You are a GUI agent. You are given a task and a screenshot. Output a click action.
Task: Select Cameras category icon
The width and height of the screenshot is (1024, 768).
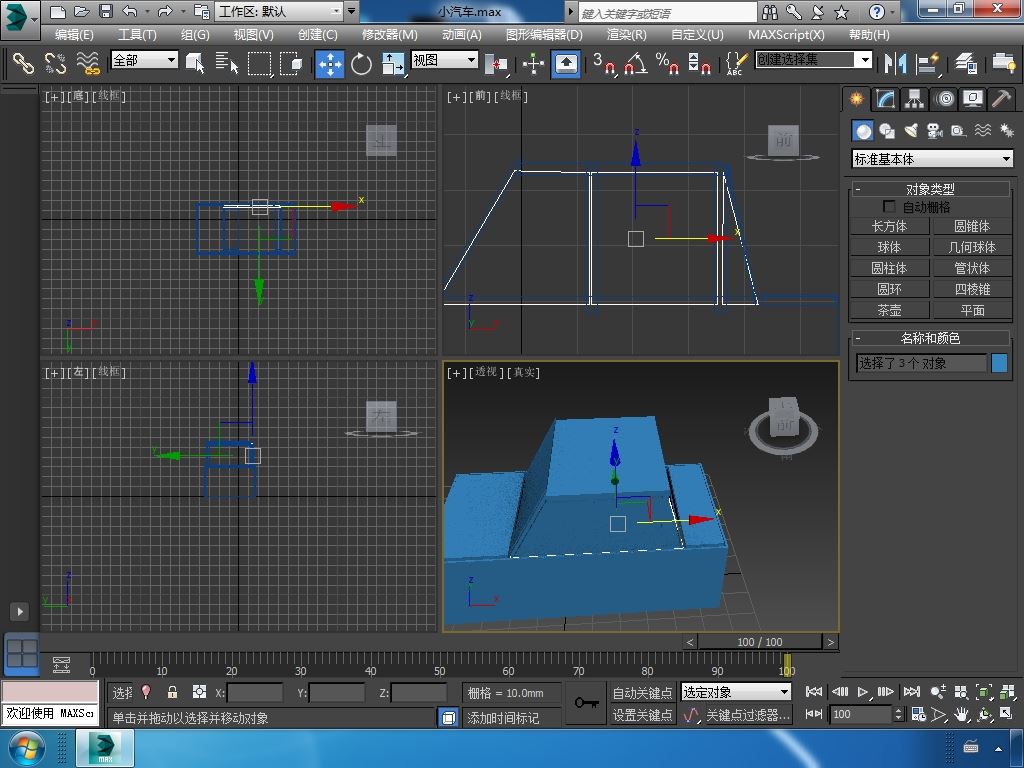point(935,131)
